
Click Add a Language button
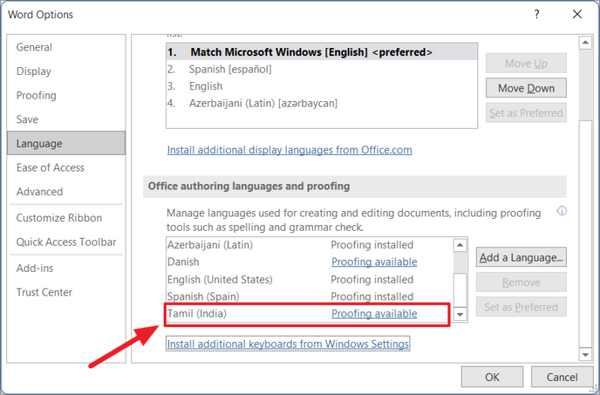point(521,258)
